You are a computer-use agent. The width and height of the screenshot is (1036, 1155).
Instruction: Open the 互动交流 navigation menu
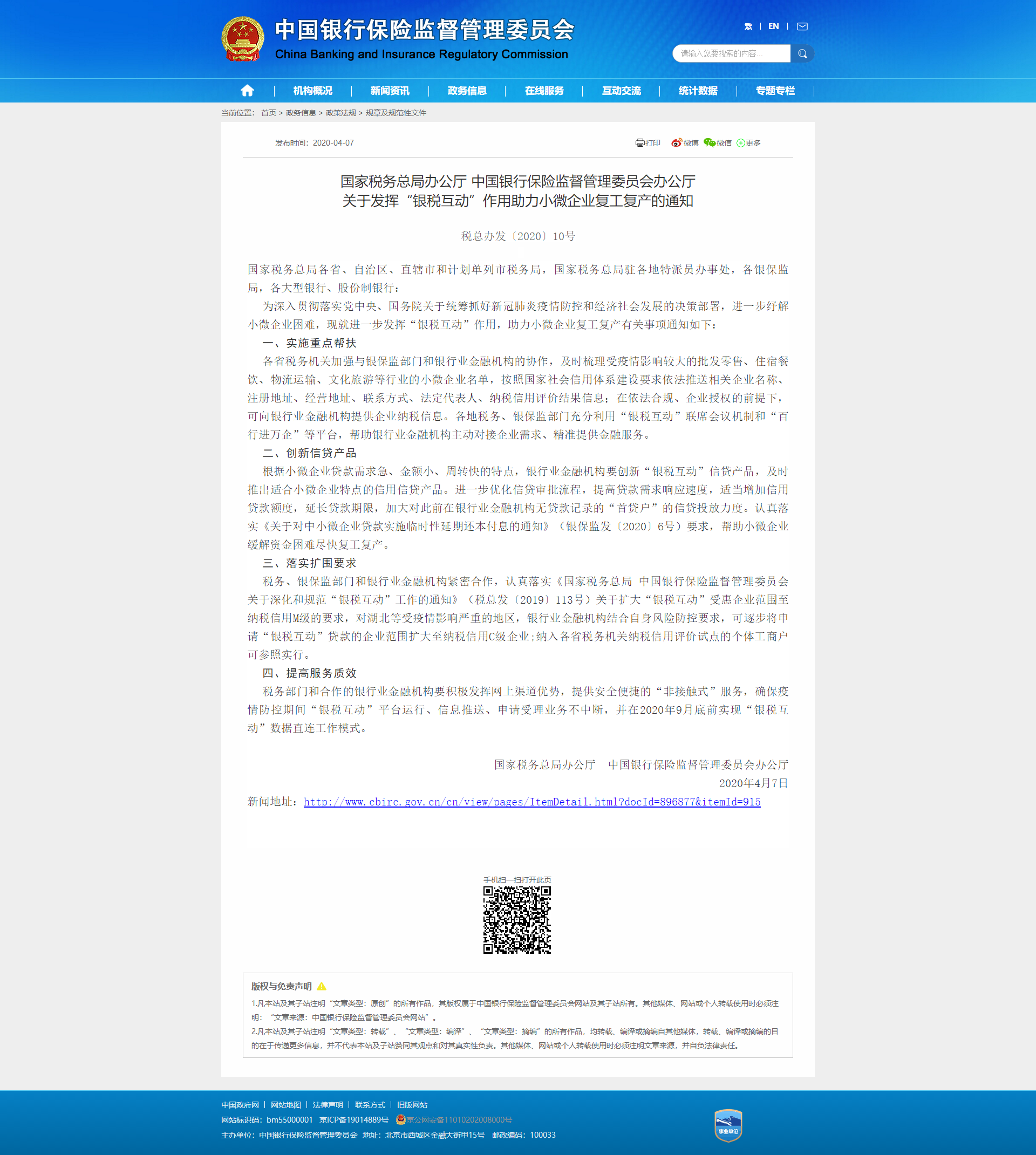tap(622, 91)
